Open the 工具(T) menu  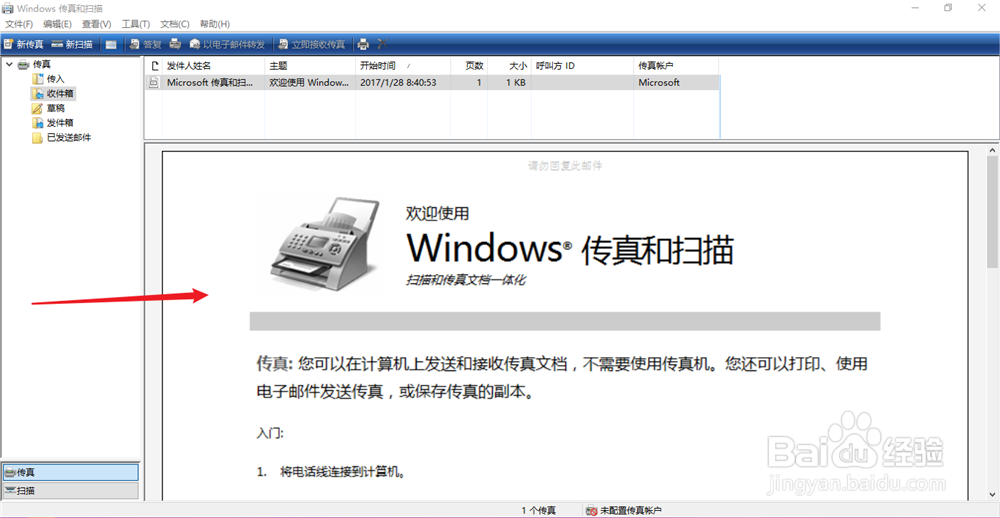pyautogui.click(x=136, y=24)
